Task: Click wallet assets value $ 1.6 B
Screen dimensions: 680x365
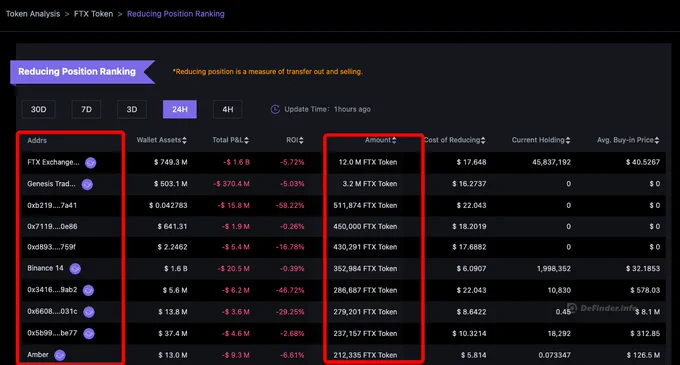Action: [x=176, y=269]
